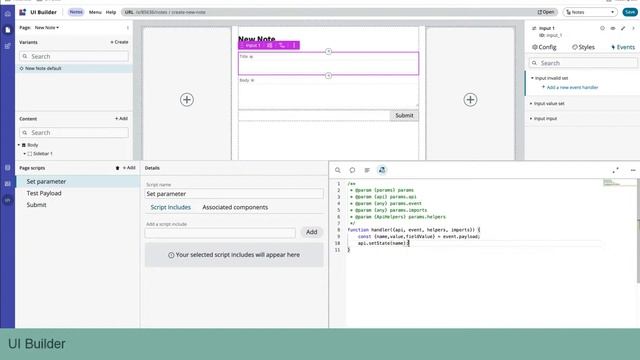This screenshot has height=360, width=640.
Task: Focus the Variants search field
Action: (x=74, y=56)
